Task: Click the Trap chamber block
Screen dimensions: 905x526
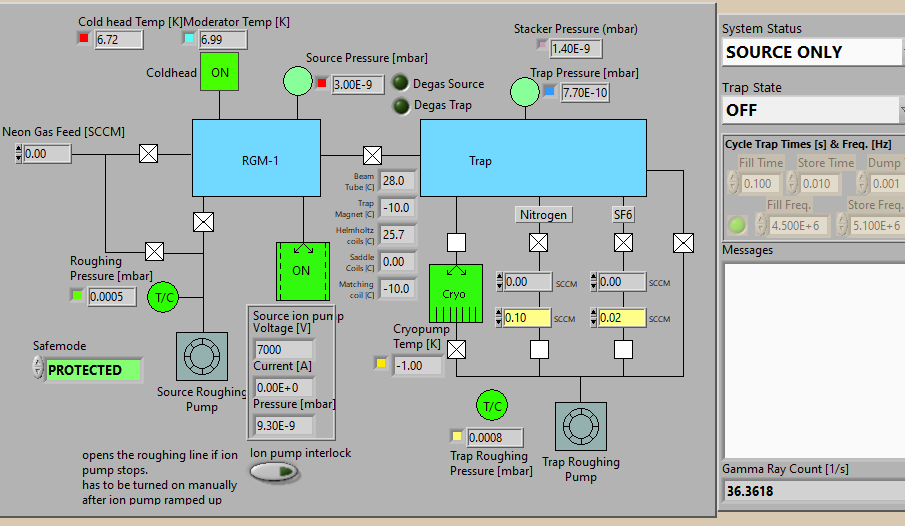Action: click(533, 158)
